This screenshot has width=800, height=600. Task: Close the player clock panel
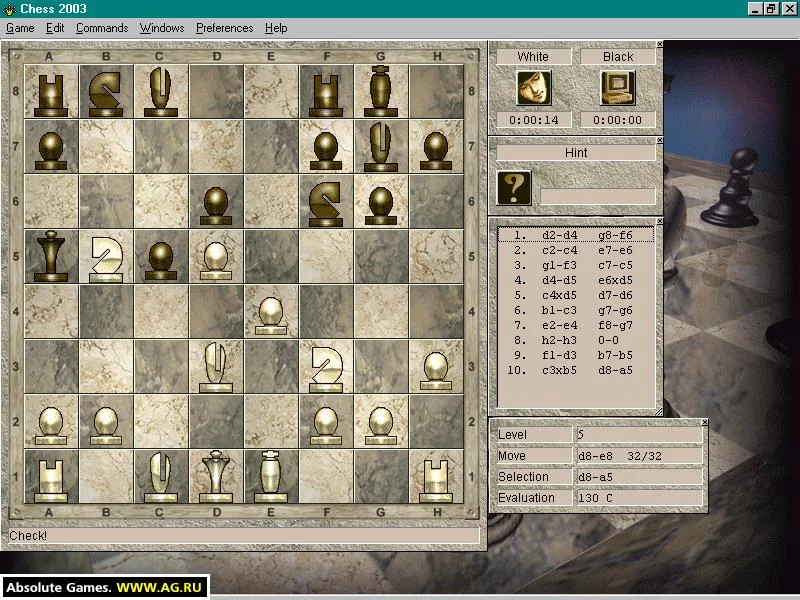[x=659, y=45]
